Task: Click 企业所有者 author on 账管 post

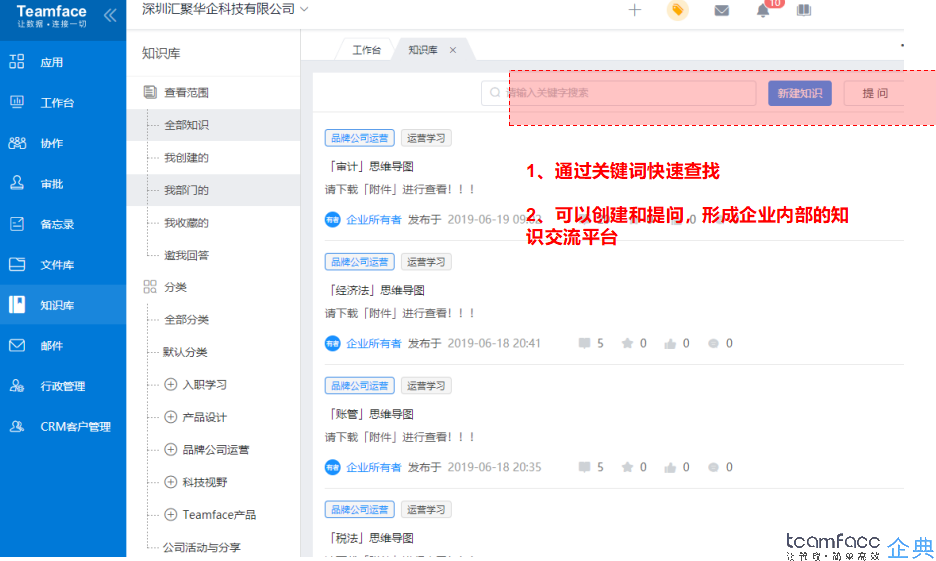Action: tap(374, 467)
